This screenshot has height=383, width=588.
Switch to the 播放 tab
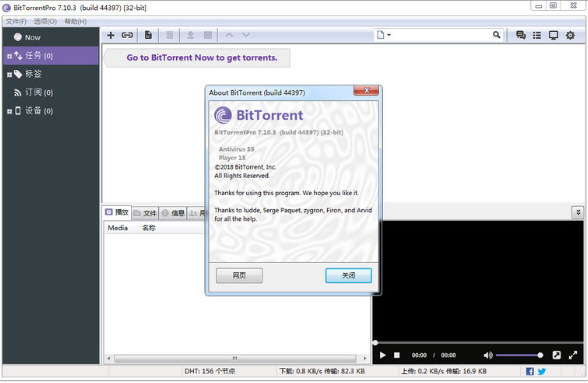117,213
